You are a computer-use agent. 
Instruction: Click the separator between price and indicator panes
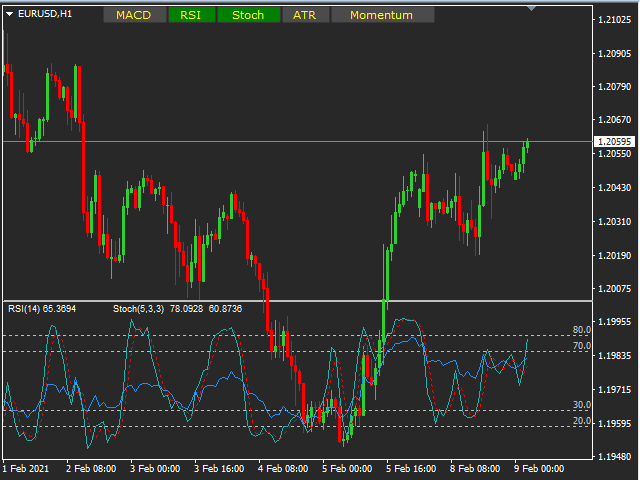[x=297, y=301]
